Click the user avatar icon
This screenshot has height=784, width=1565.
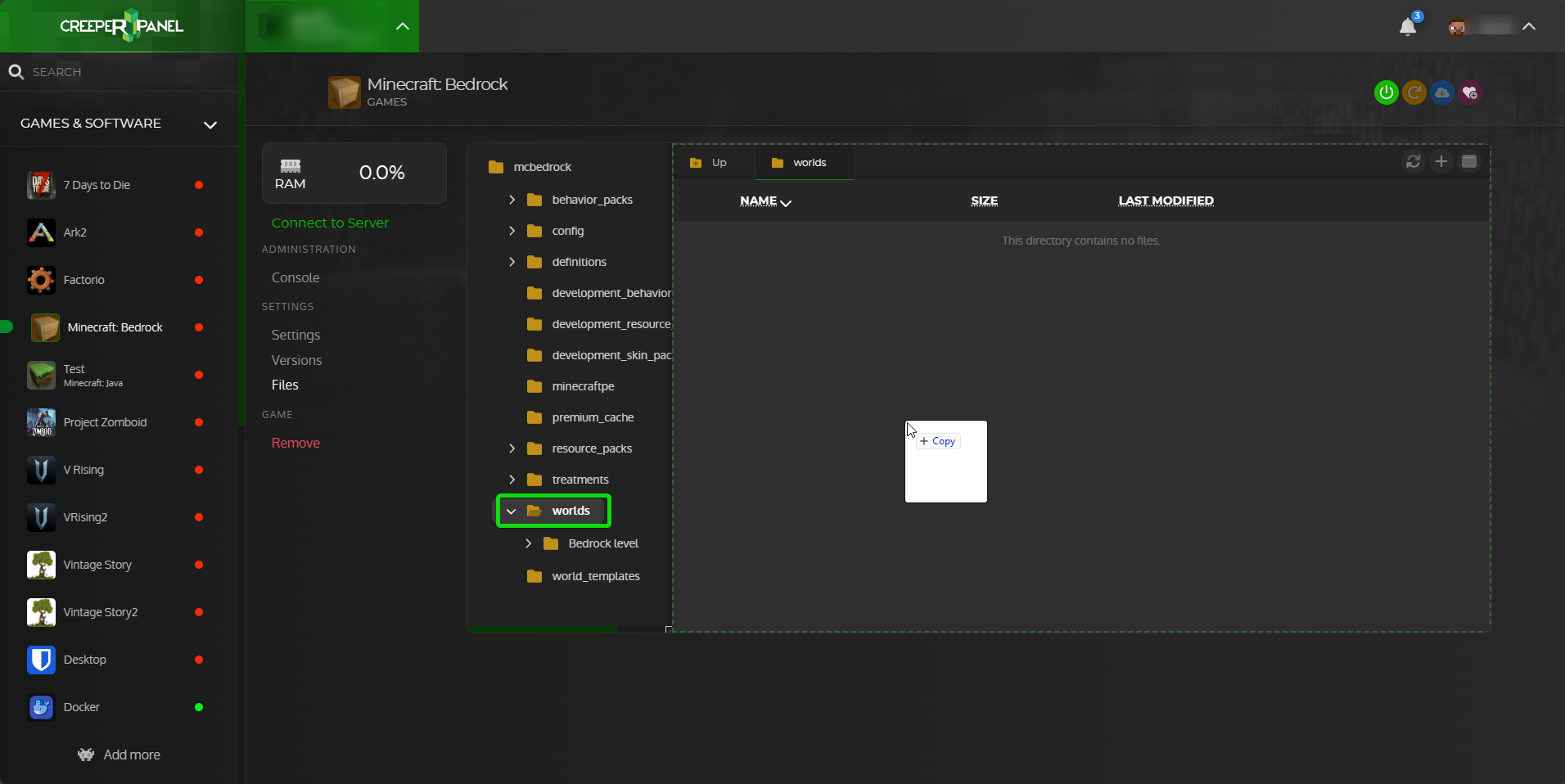tap(1457, 27)
